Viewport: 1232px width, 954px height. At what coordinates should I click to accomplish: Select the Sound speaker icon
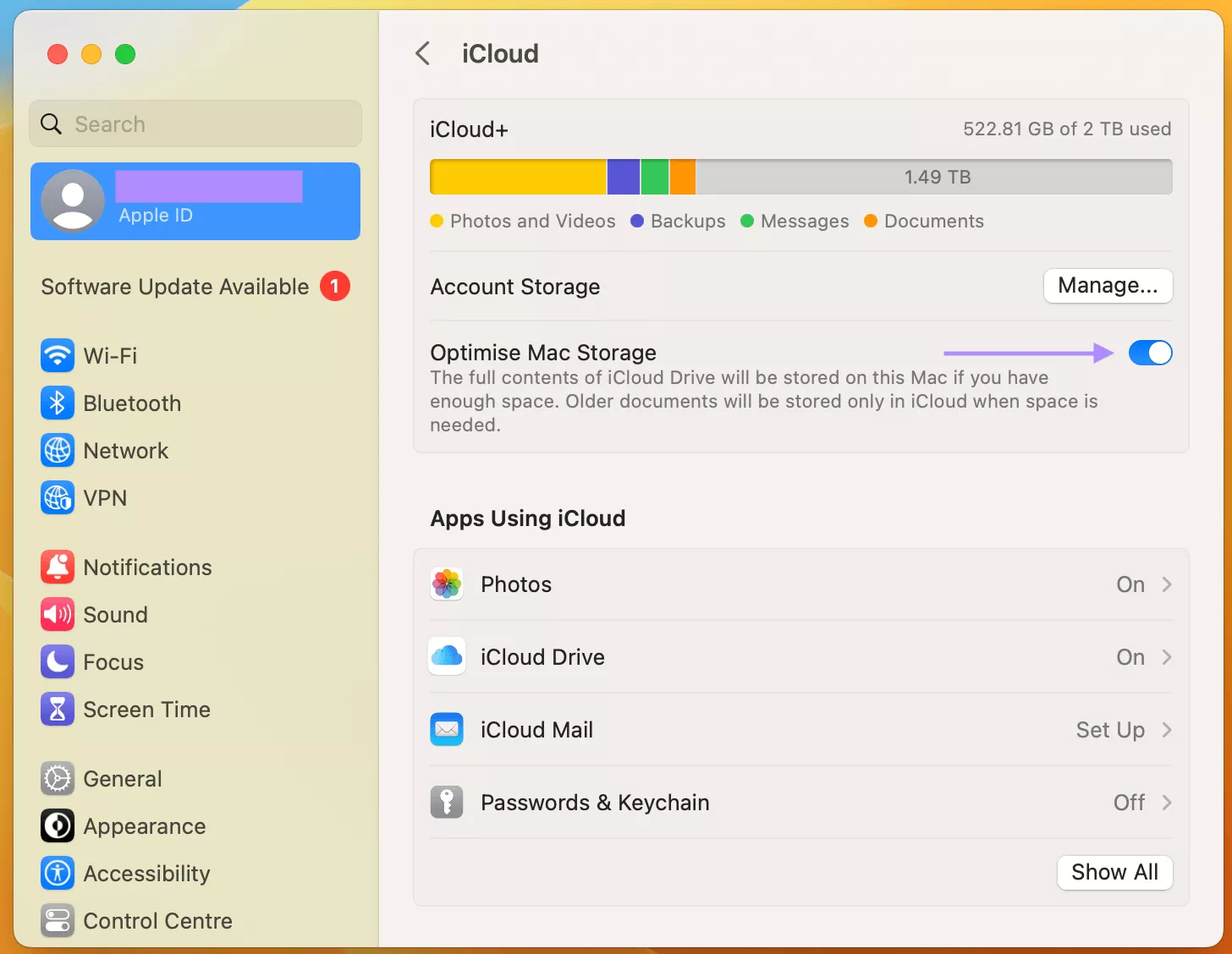click(x=57, y=615)
